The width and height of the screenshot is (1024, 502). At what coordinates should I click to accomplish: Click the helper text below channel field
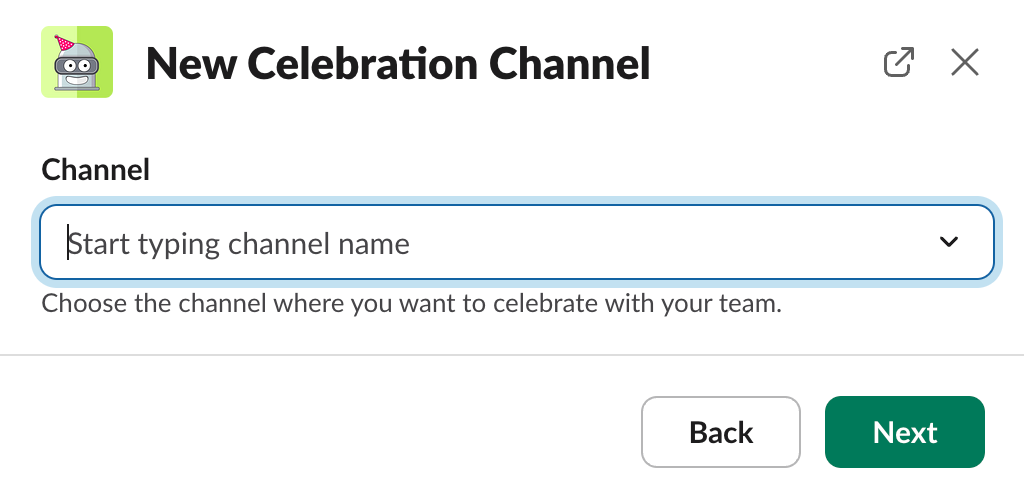tap(411, 303)
